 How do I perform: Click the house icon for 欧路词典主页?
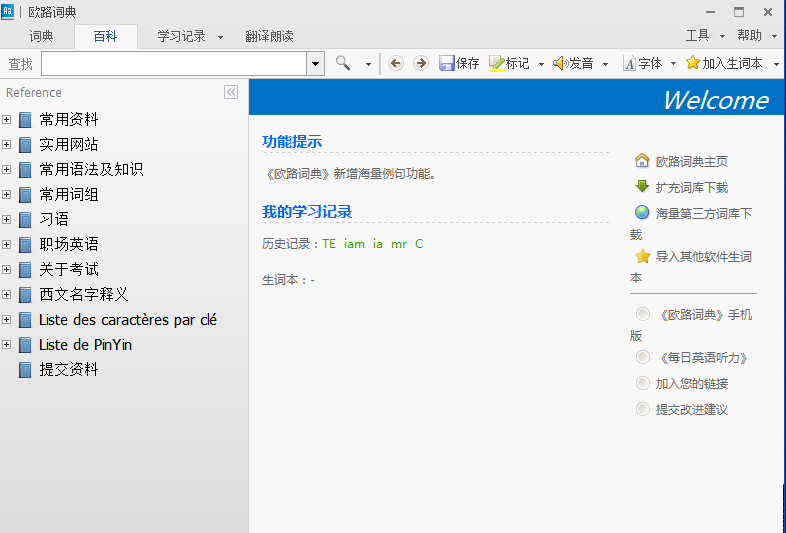(x=642, y=160)
